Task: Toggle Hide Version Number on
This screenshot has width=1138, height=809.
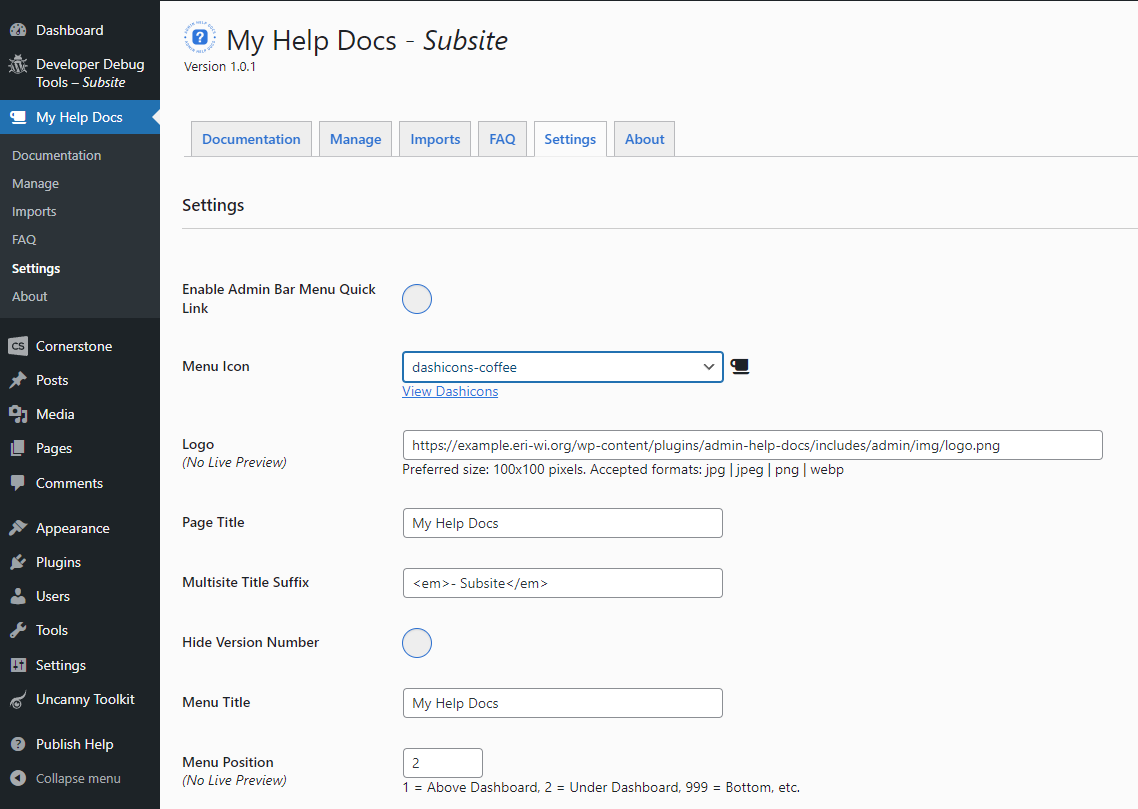Action: tap(417, 642)
